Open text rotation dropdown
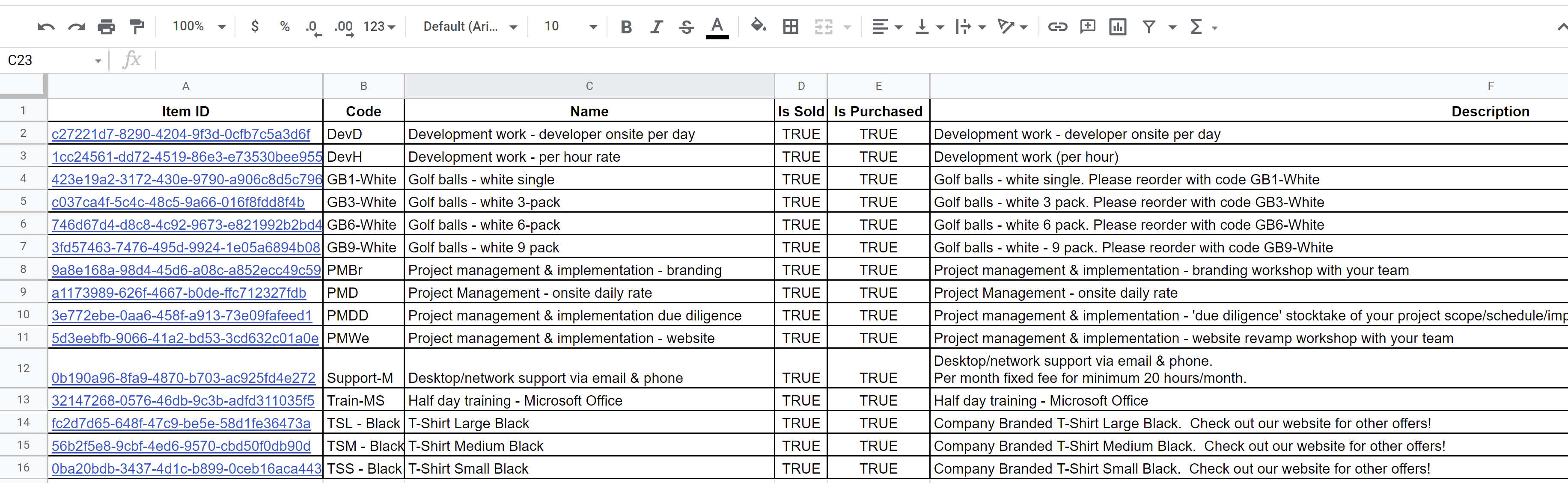1568x483 pixels. (x=1013, y=27)
